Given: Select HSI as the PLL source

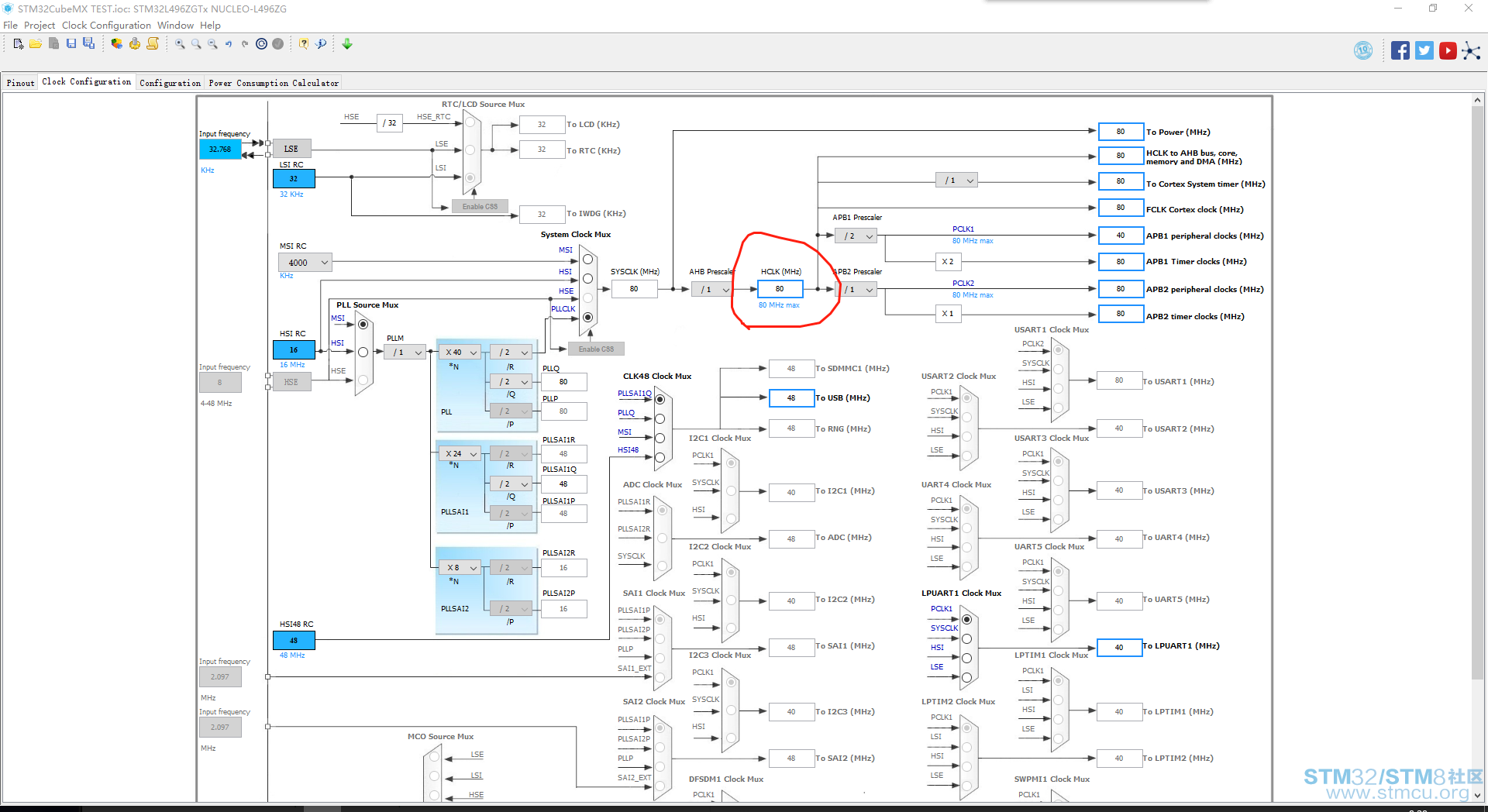Looking at the screenshot, I should click(363, 353).
